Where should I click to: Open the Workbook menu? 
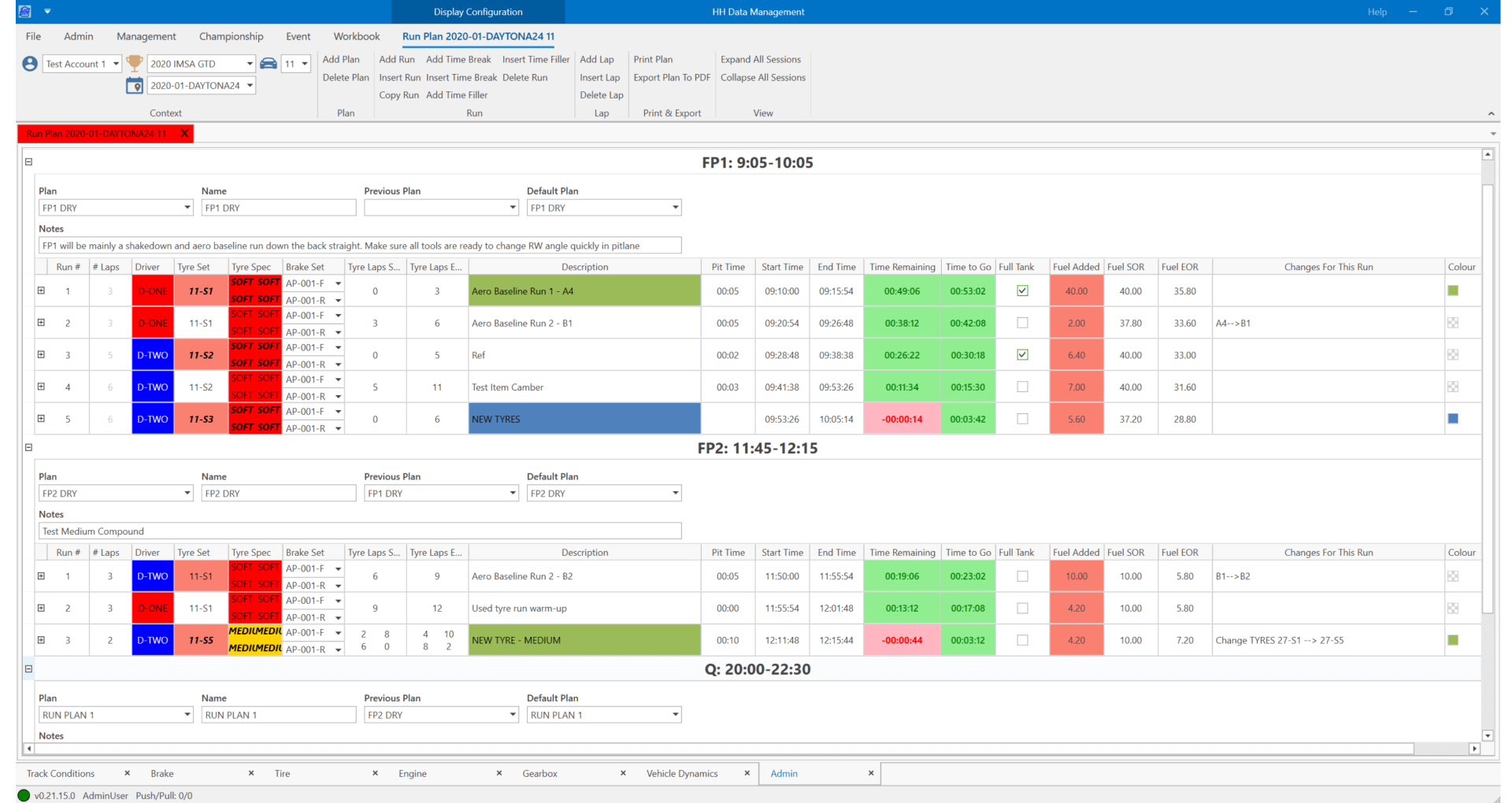coord(356,36)
